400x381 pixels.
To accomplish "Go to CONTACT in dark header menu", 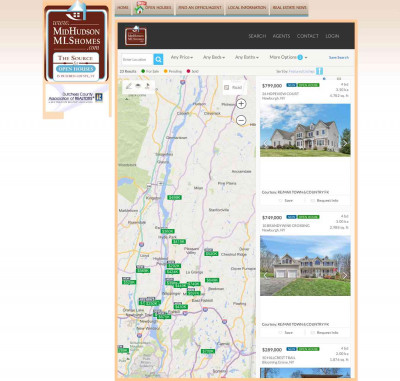I will coord(308,36).
